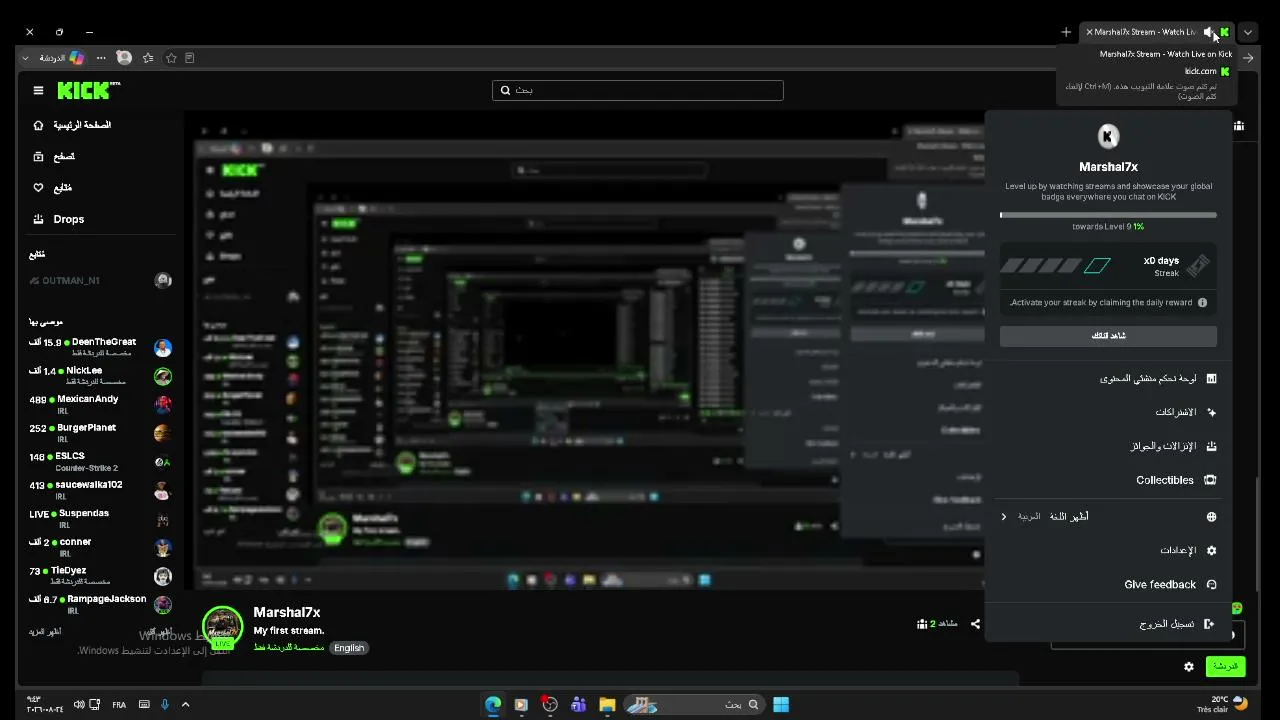Click the "My first stream." title
Screen dimensions: 1280x720
click(x=289, y=631)
